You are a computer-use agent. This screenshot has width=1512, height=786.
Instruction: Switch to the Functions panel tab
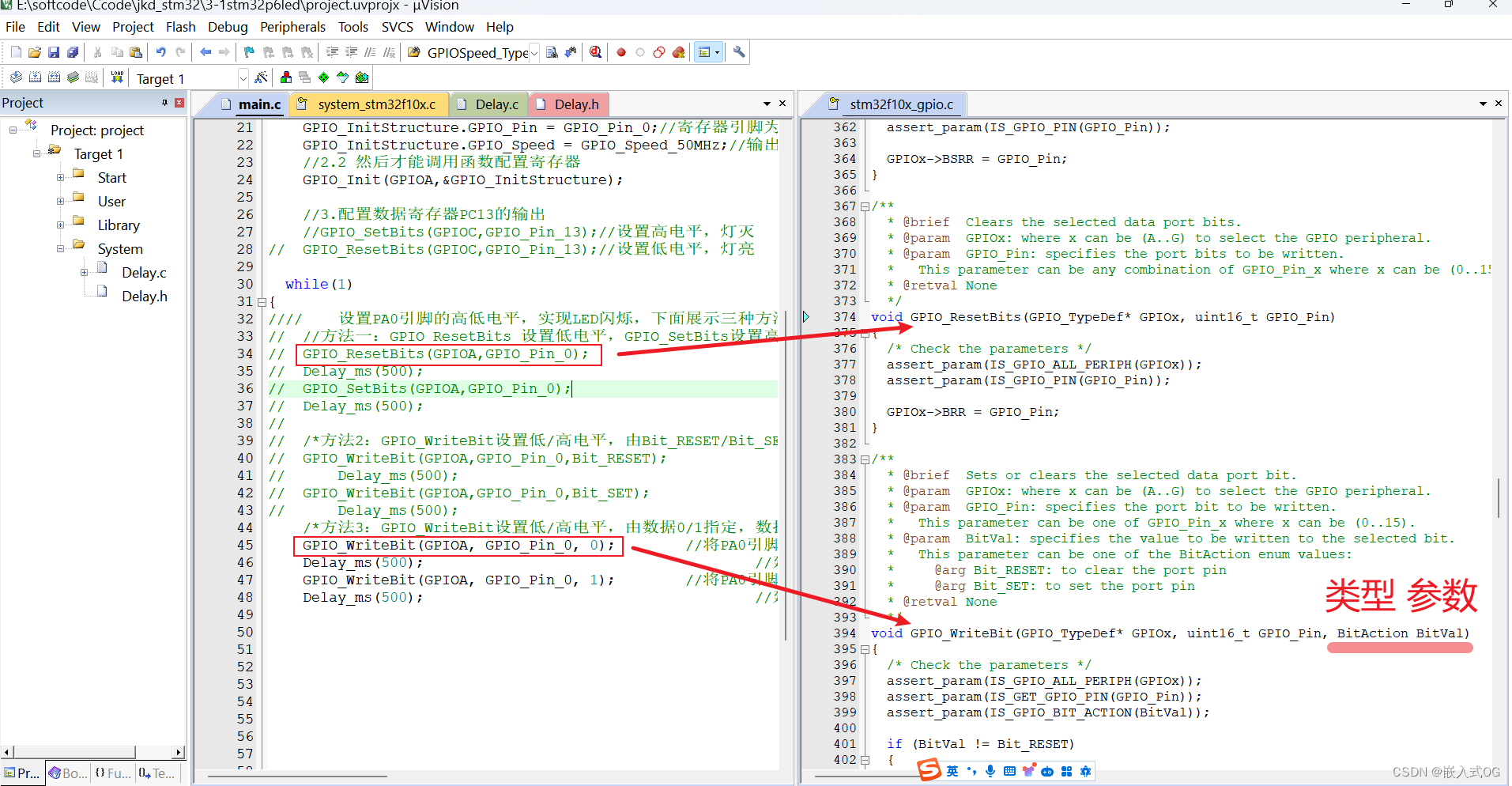(x=113, y=773)
